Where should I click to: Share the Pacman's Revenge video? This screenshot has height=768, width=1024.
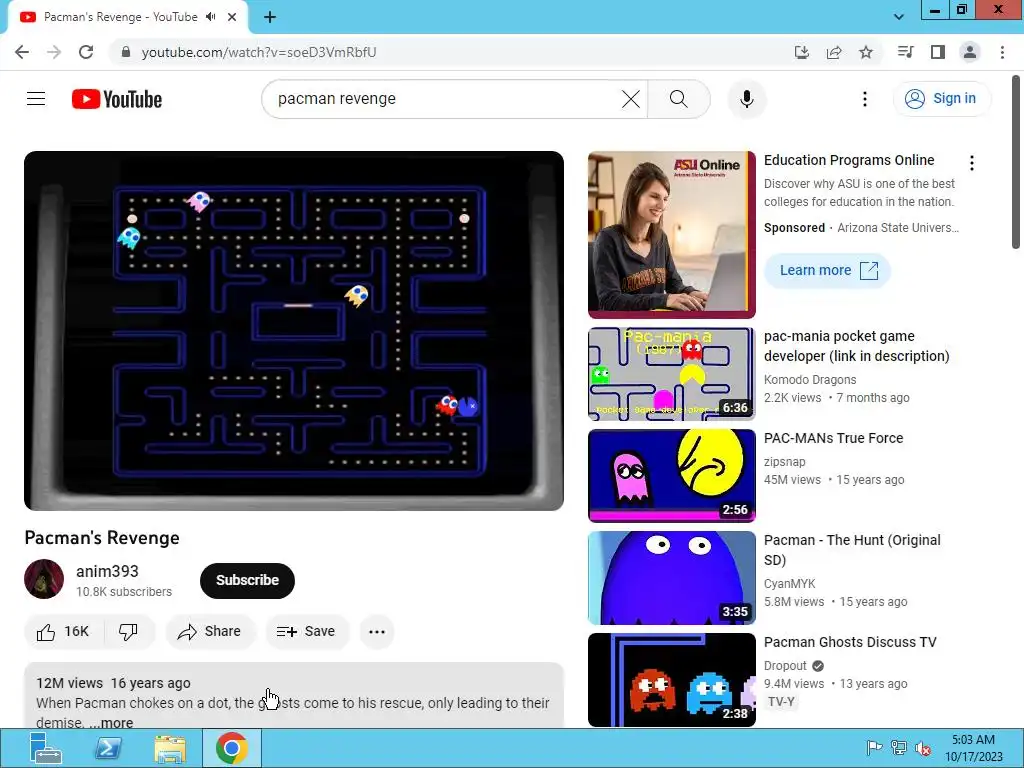pos(210,632)
